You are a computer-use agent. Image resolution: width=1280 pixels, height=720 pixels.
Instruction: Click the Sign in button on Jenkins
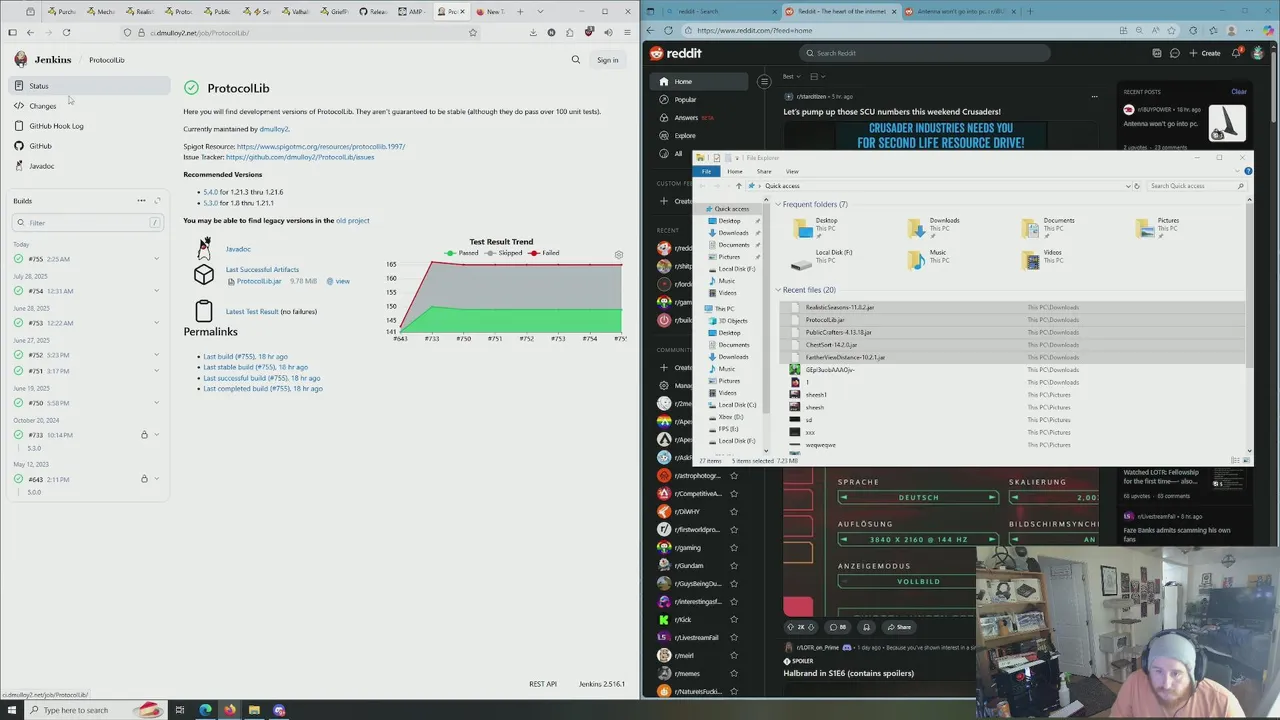click(607, 60)
